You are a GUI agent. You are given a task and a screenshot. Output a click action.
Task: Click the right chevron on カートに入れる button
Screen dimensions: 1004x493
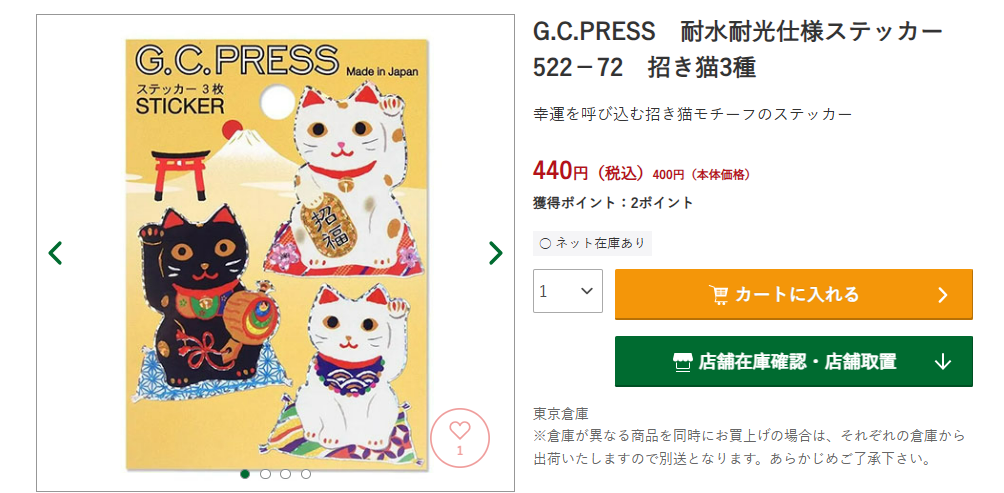tap(943, 295)
